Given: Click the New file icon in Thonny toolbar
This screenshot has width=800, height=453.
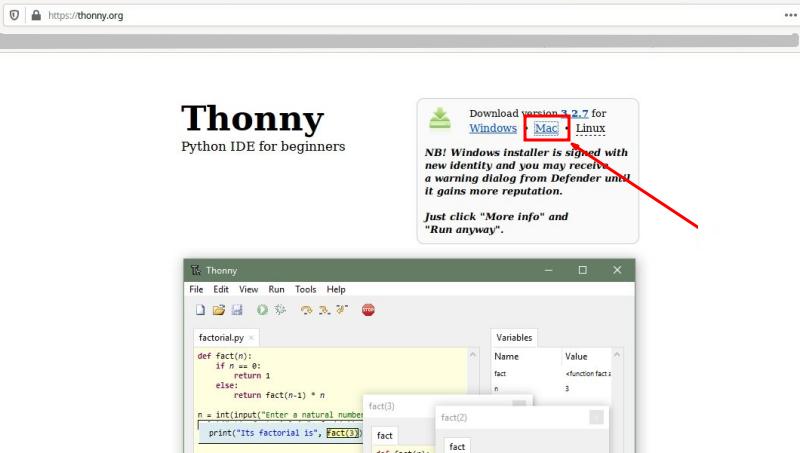Looking at the screenshot, I should click(x=200, y=310).
